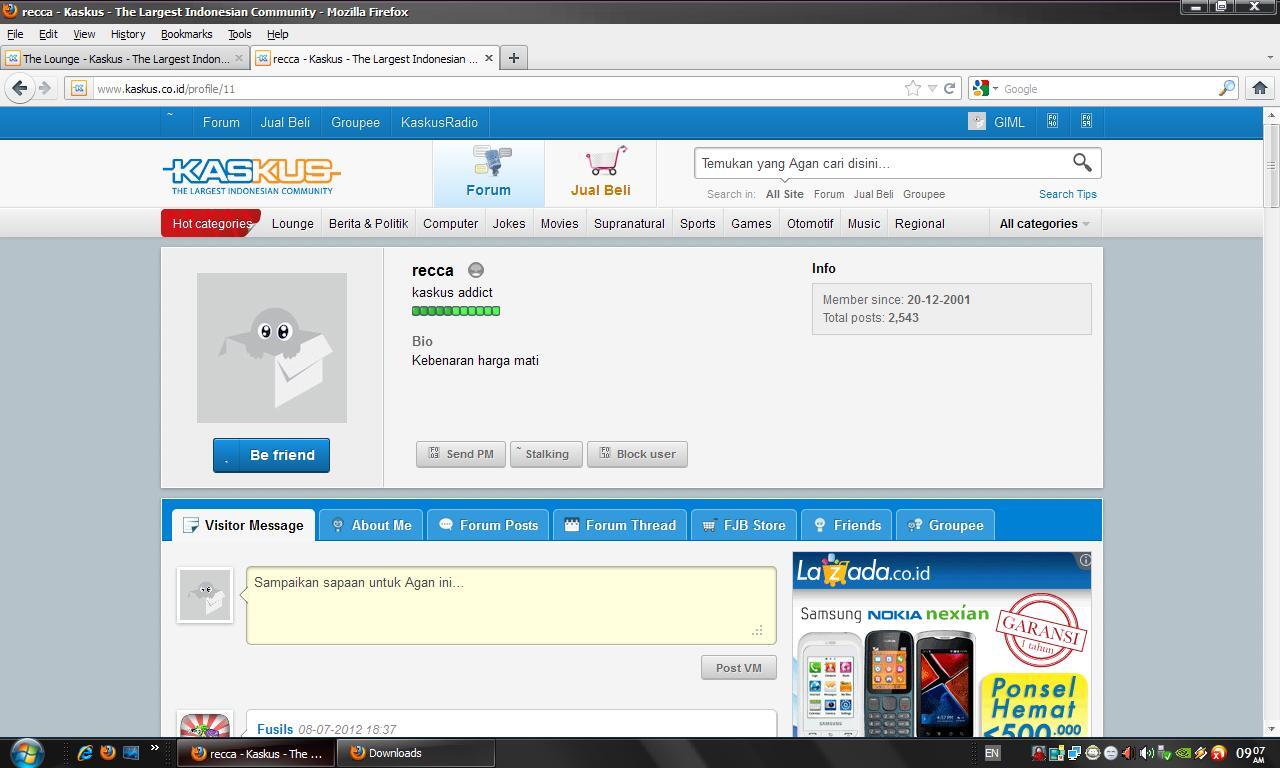Select the Jual Beli search scope

(x=873, y=194)
